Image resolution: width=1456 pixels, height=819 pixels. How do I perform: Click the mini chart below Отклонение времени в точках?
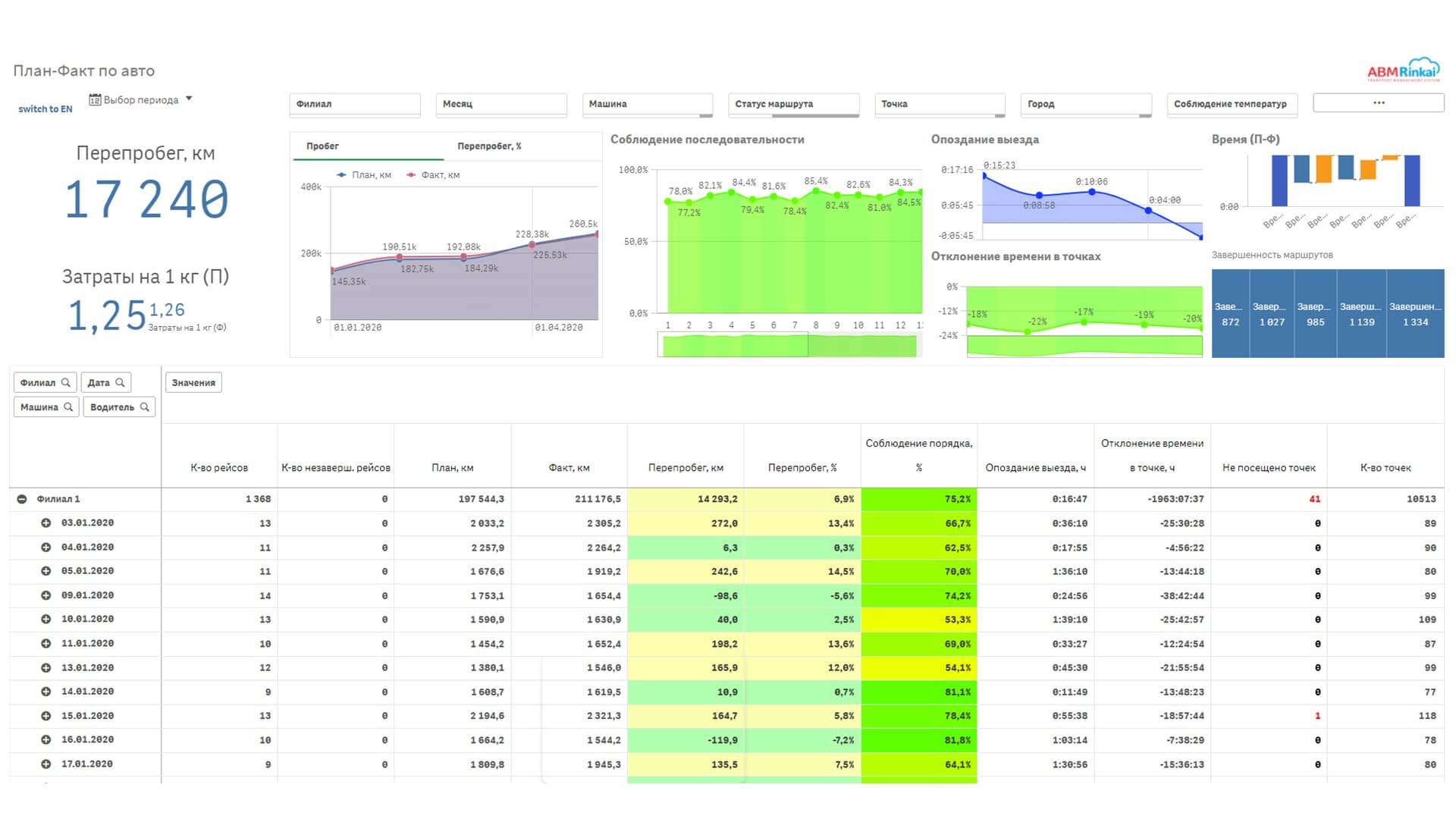point(1084,345)
